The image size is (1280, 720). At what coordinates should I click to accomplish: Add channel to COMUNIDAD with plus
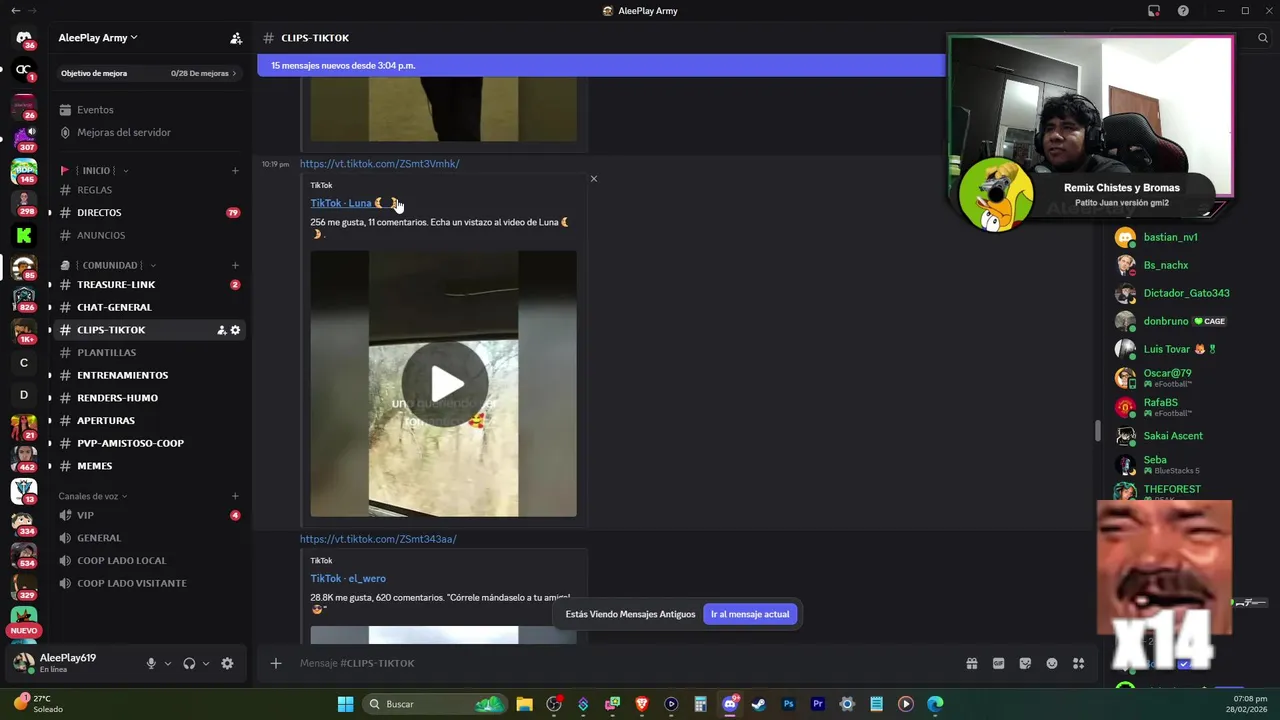click(x=235, y=265)
